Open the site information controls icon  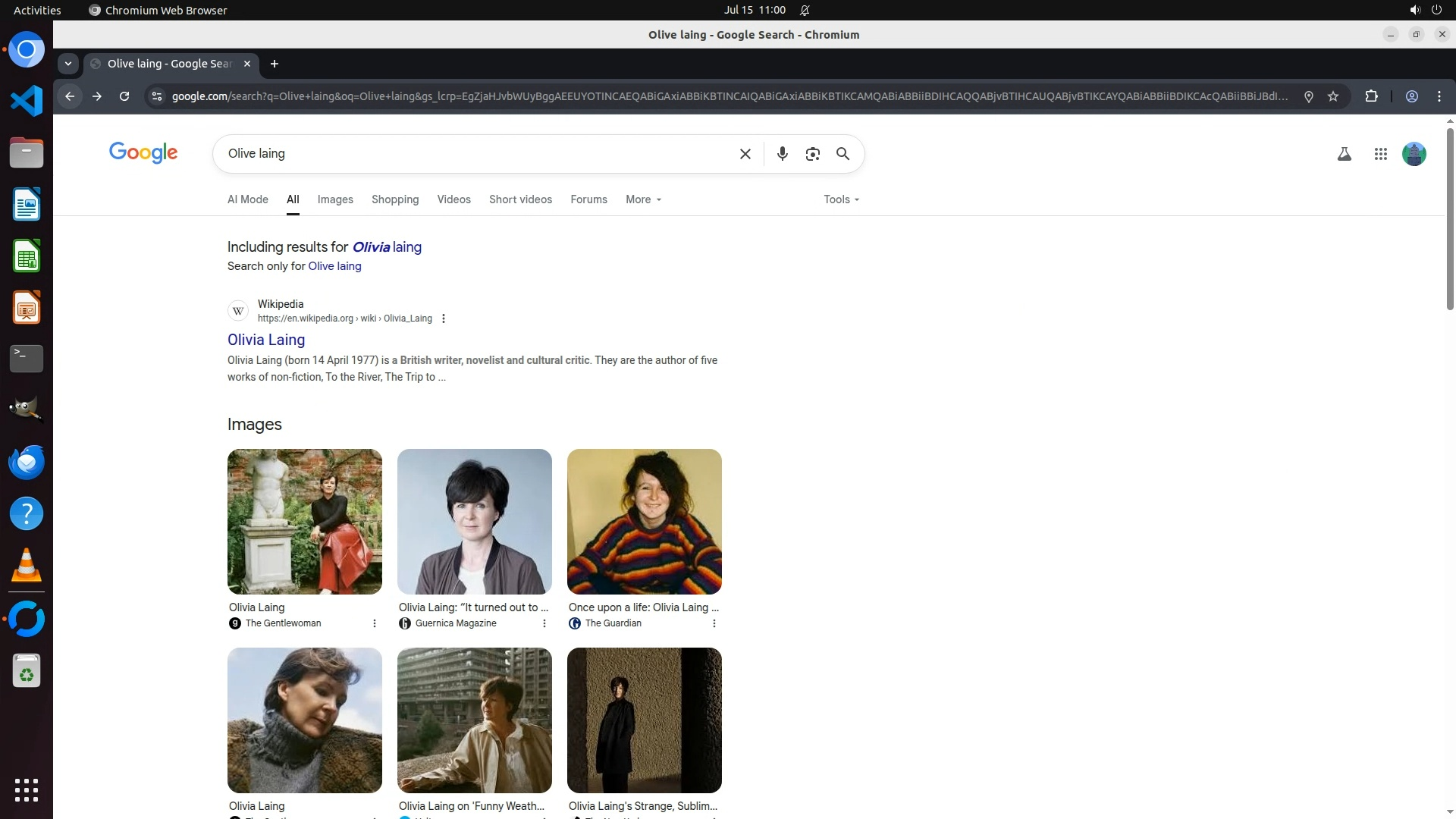(156, 96)
